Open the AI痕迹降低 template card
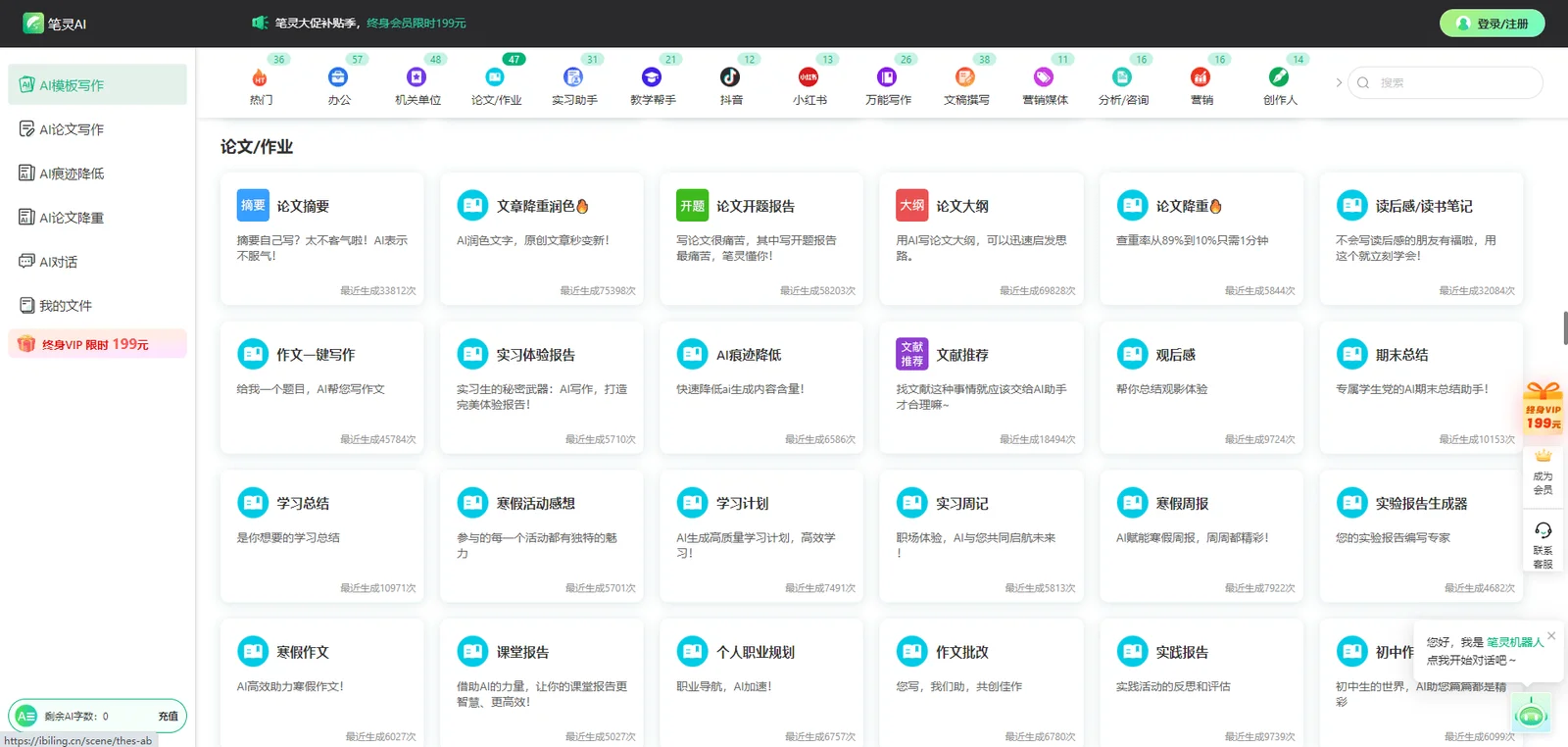The image size is (1568, 747). pyautogui.click(x=761, y=387)
